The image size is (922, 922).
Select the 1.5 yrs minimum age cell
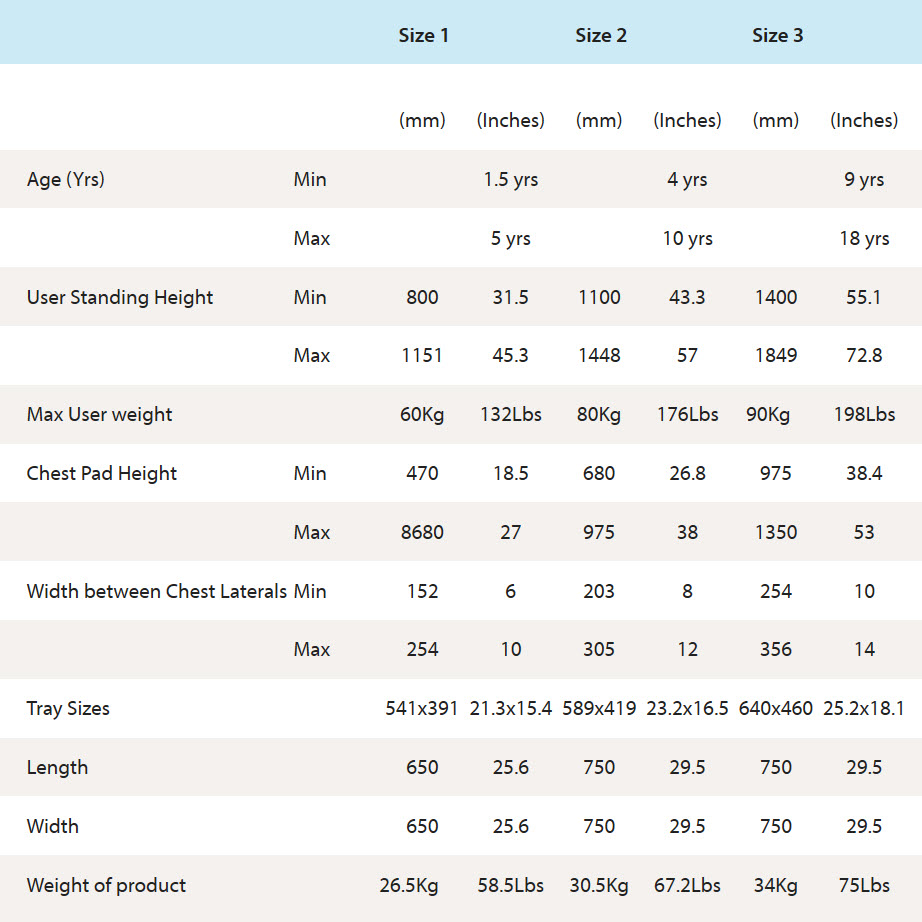[x=511, y=180]
